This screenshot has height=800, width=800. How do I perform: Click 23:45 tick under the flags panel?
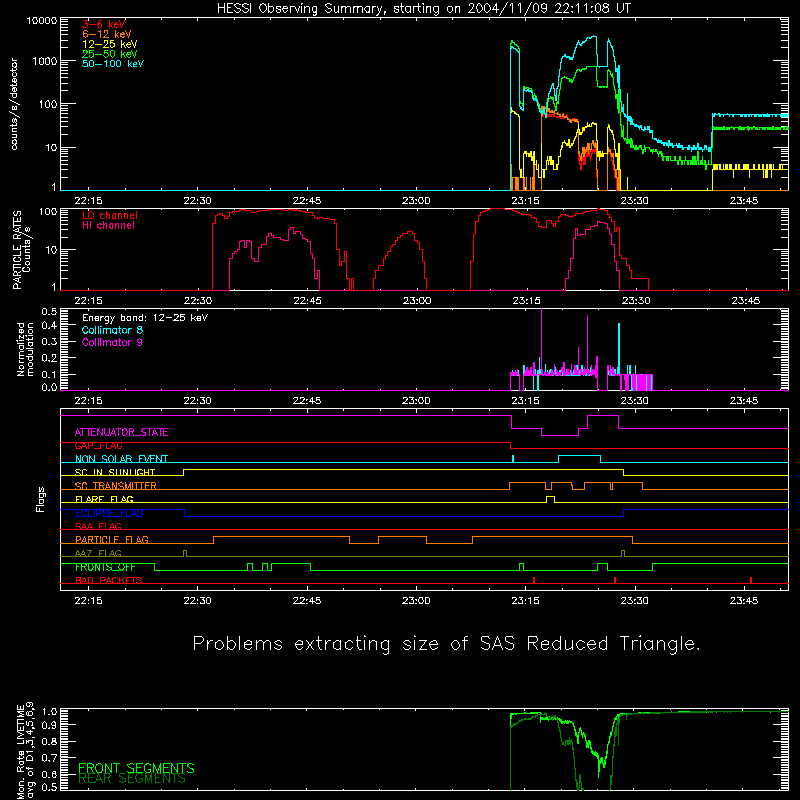point(744,601)
